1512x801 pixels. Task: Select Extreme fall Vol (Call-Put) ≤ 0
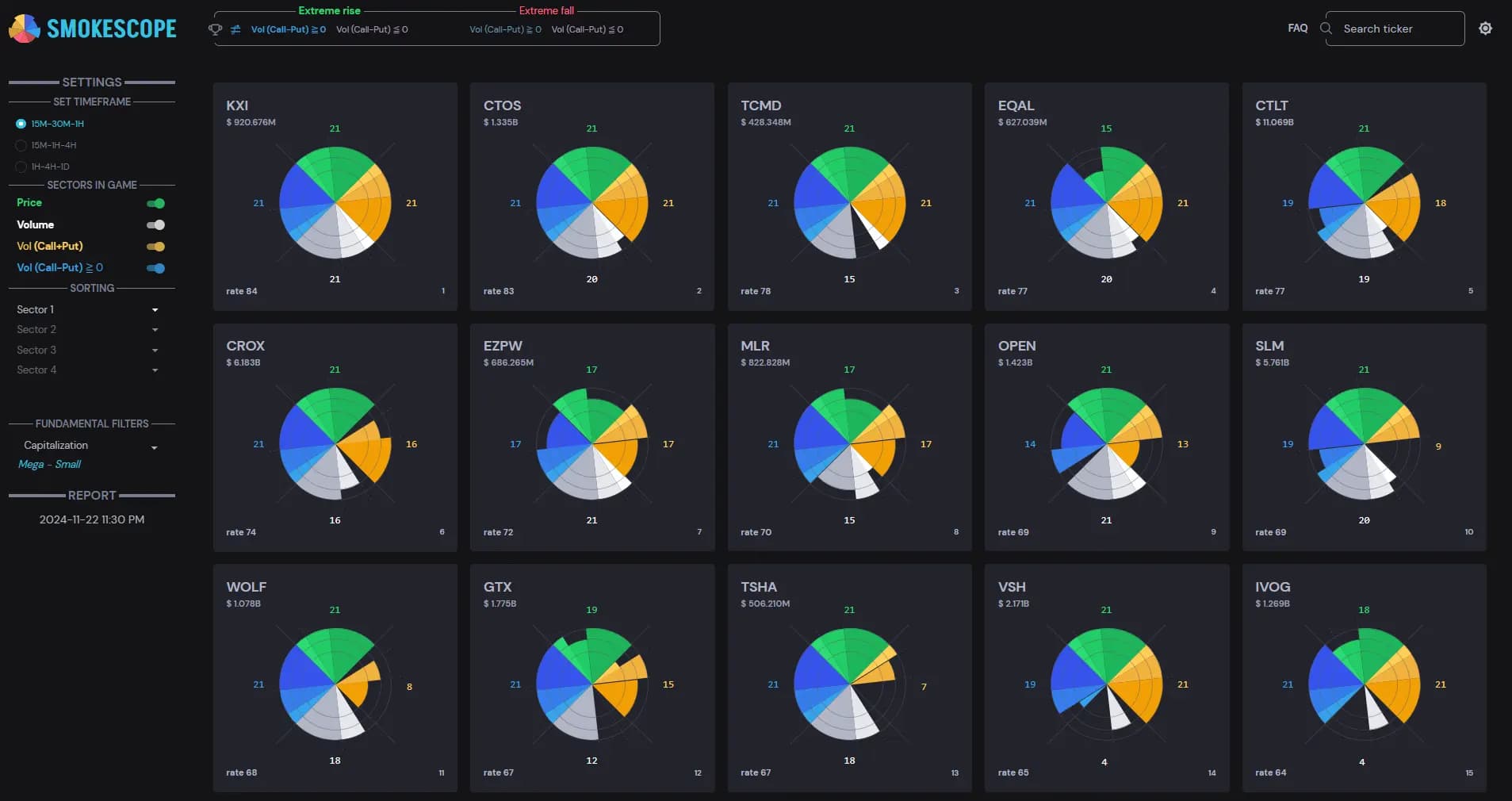pyautogui.click(x=588, y=29)
